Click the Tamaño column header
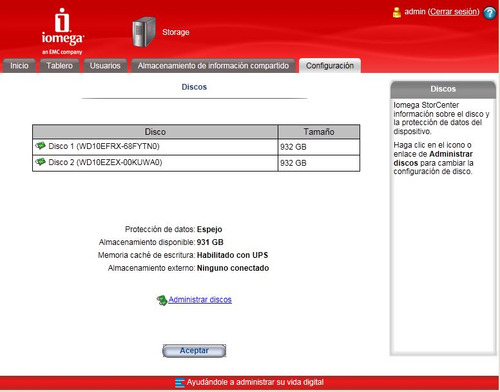Image resolution: width=500 pixels, height=392 pixels. (x=319, y=132)
